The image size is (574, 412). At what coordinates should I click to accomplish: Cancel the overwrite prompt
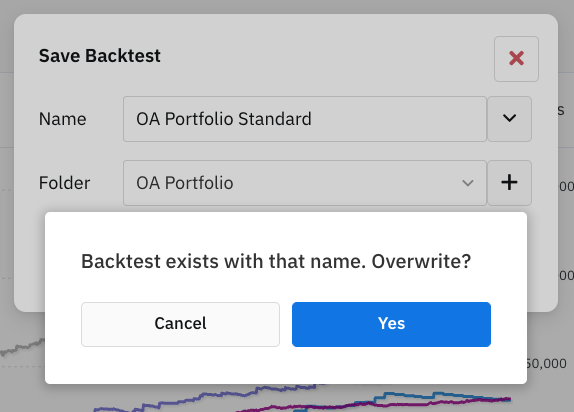(x=180, y=324)
